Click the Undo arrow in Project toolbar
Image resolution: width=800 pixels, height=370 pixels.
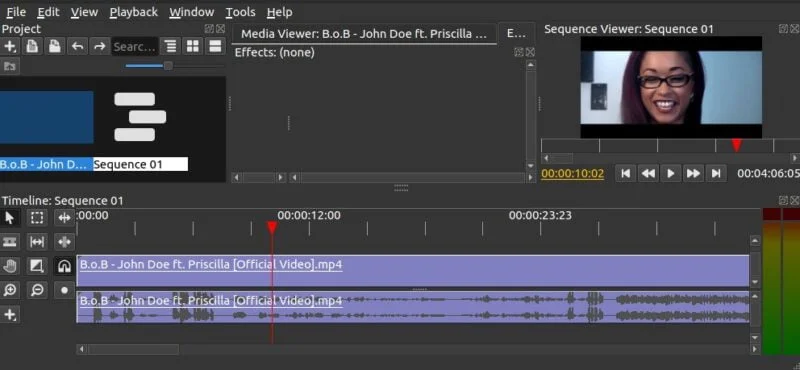click(77, 46)
